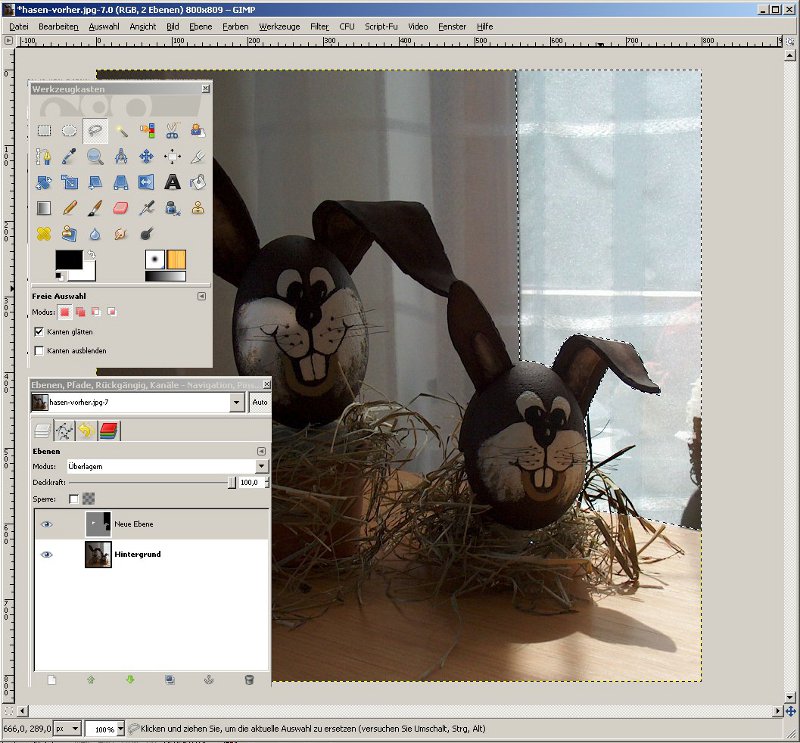This screenshot has height=743, width=800.
Task: Click the black foreground color swatch
Action: tap(68, 260)
